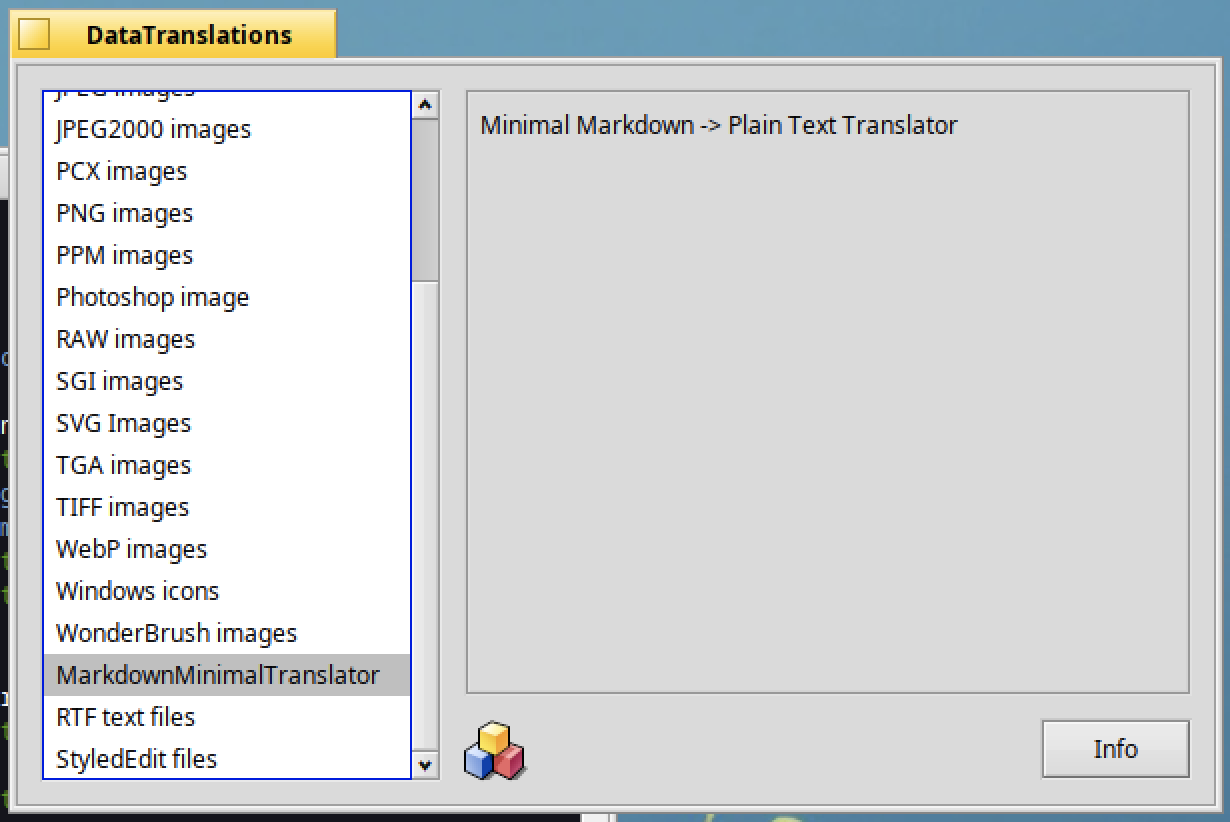Click the yellow window close box
Screen dimensions: 1230x822
click(x=34, y=35)
